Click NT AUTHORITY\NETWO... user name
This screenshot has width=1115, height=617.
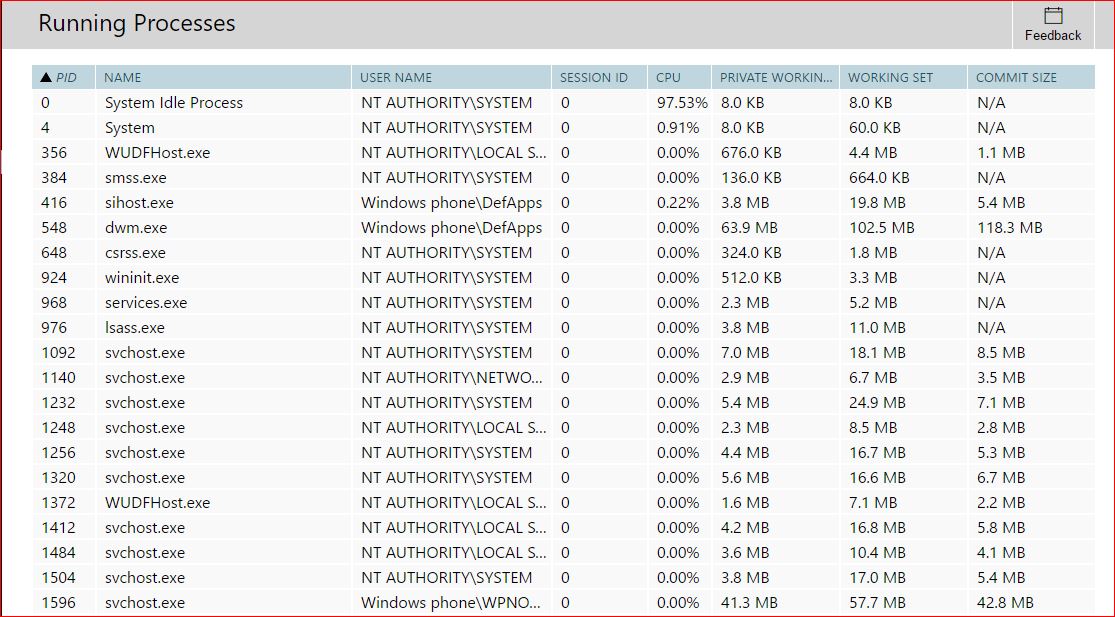pyautogui.click(x=452, y=377)
